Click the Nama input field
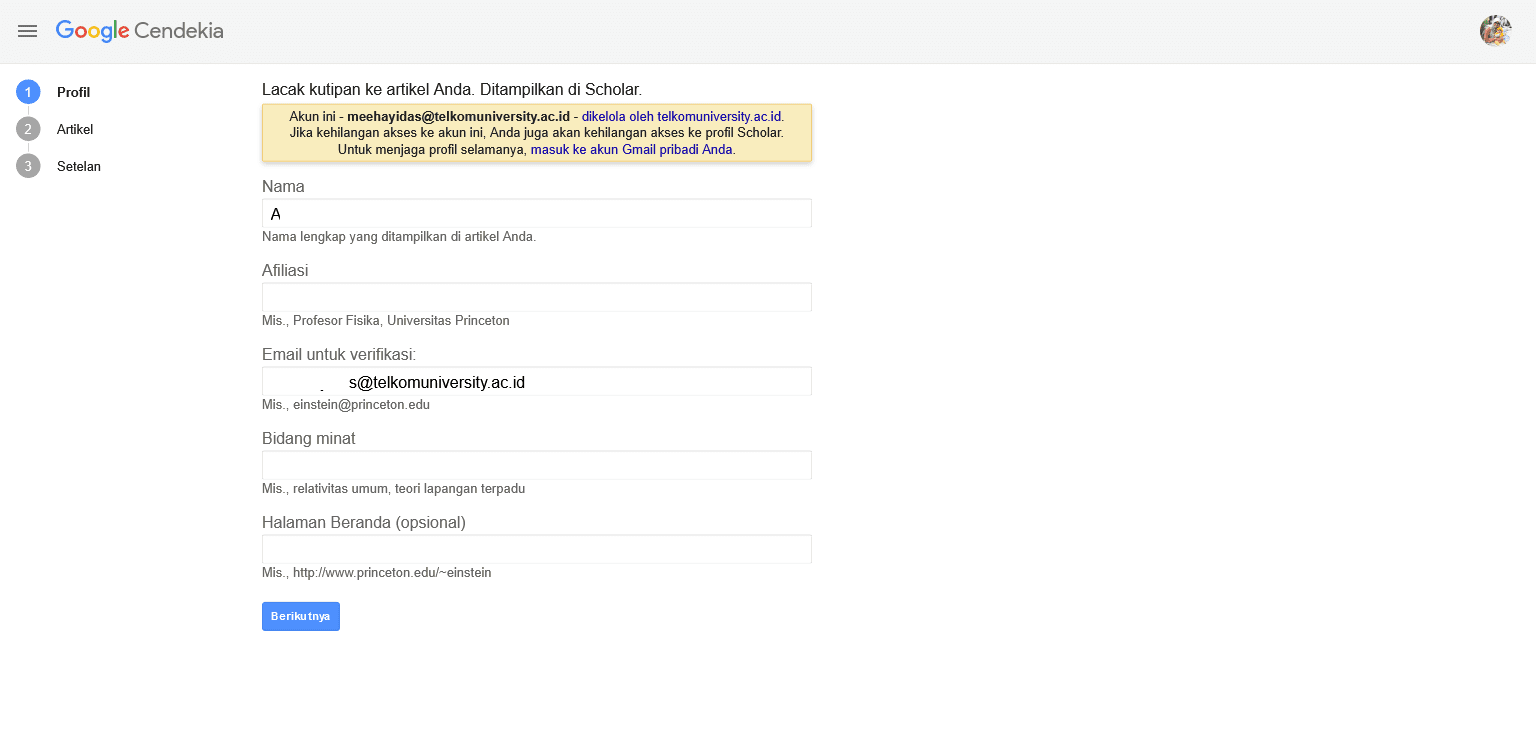 click(x=537, y=213)
